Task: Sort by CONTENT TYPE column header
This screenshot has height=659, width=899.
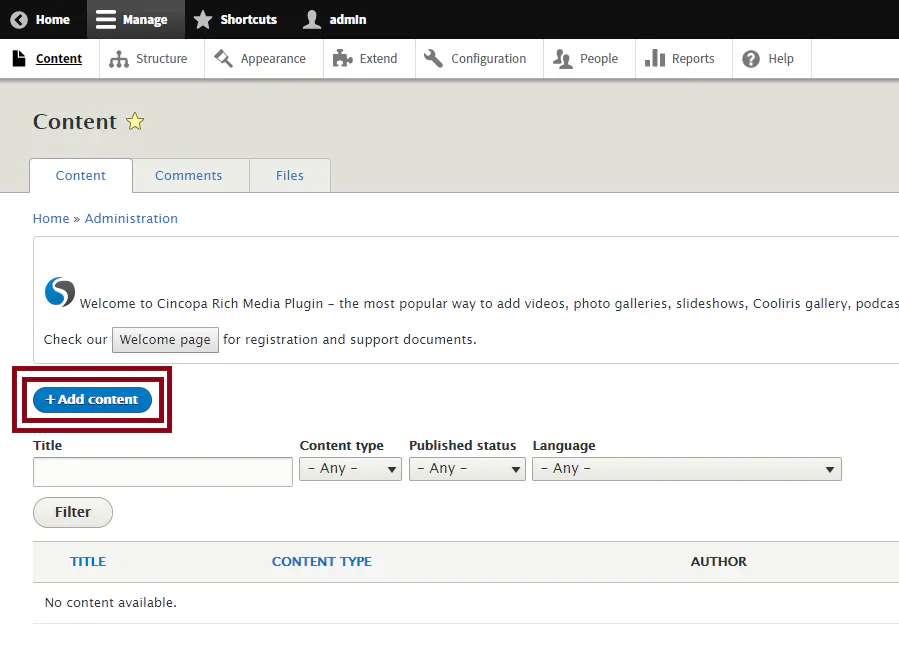Action: [x=322, y=561]
